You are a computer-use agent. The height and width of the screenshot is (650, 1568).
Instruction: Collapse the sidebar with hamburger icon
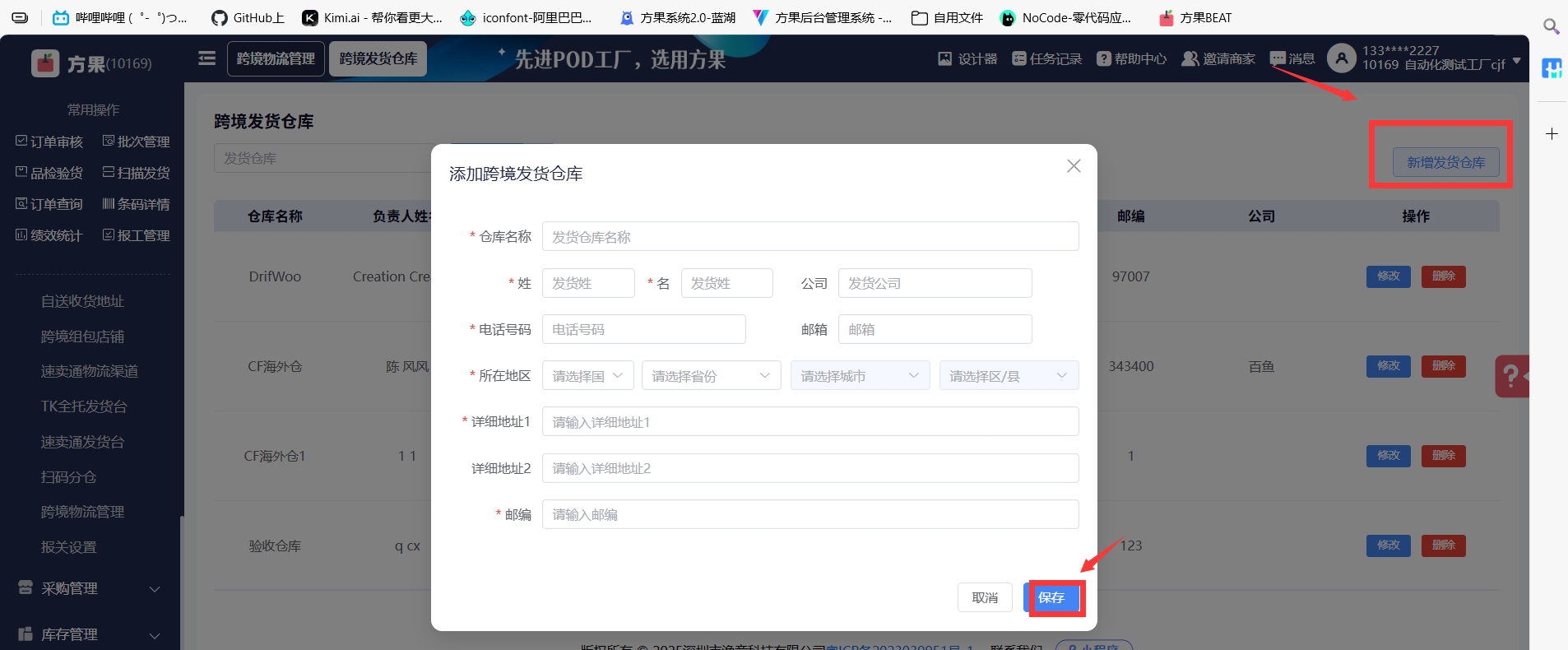tap(207, 58)
